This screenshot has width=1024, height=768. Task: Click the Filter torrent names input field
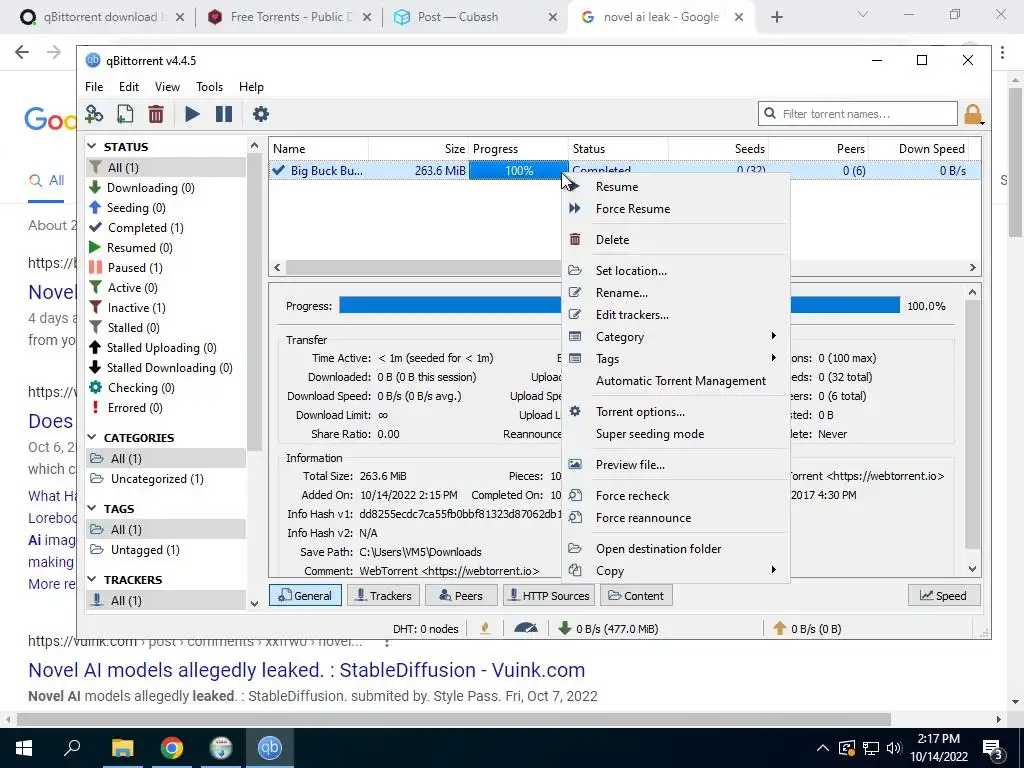click(857, 114)
